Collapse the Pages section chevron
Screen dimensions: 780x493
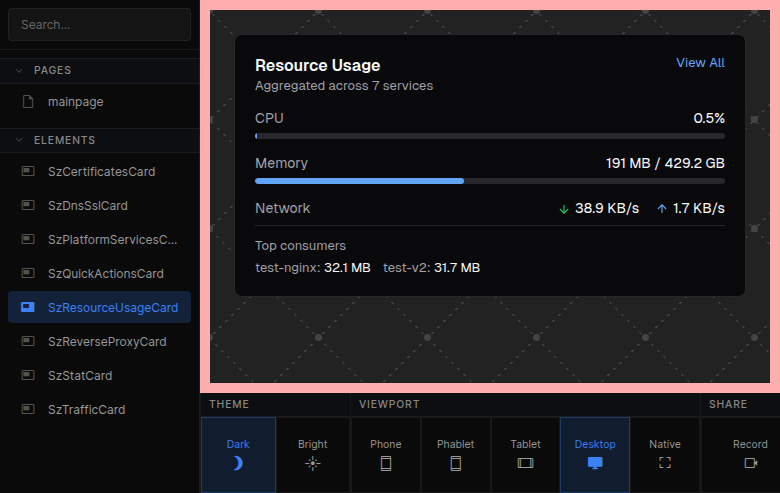click(x=19, y=70)
